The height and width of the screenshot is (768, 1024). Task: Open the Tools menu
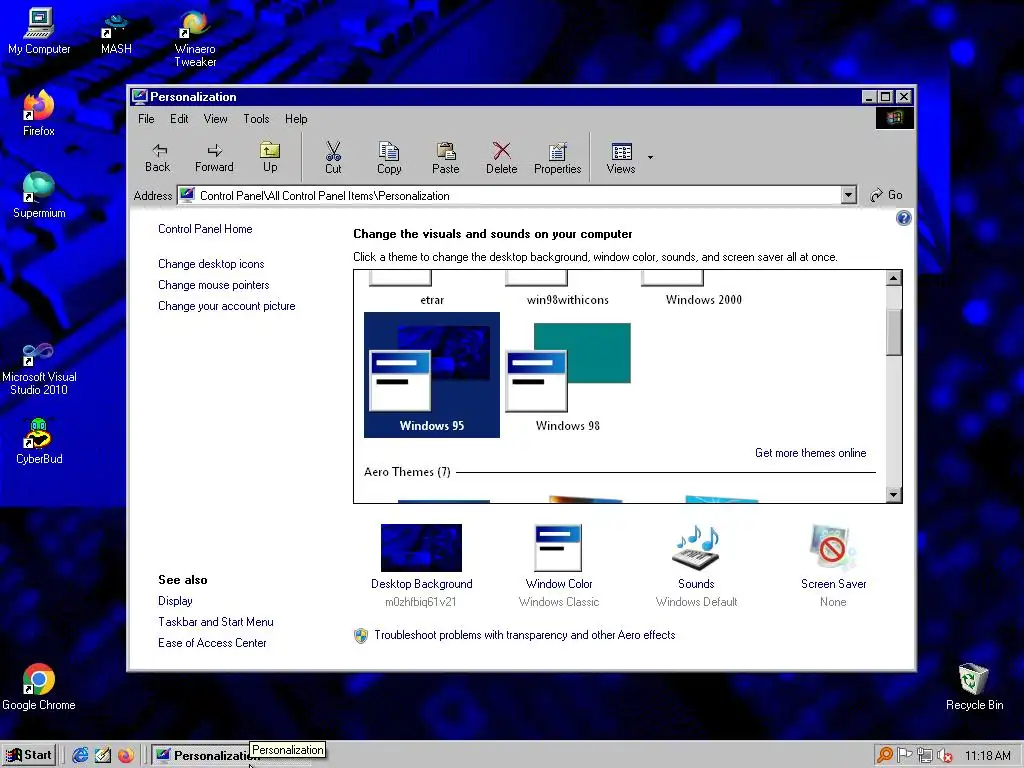pos(256,119)
